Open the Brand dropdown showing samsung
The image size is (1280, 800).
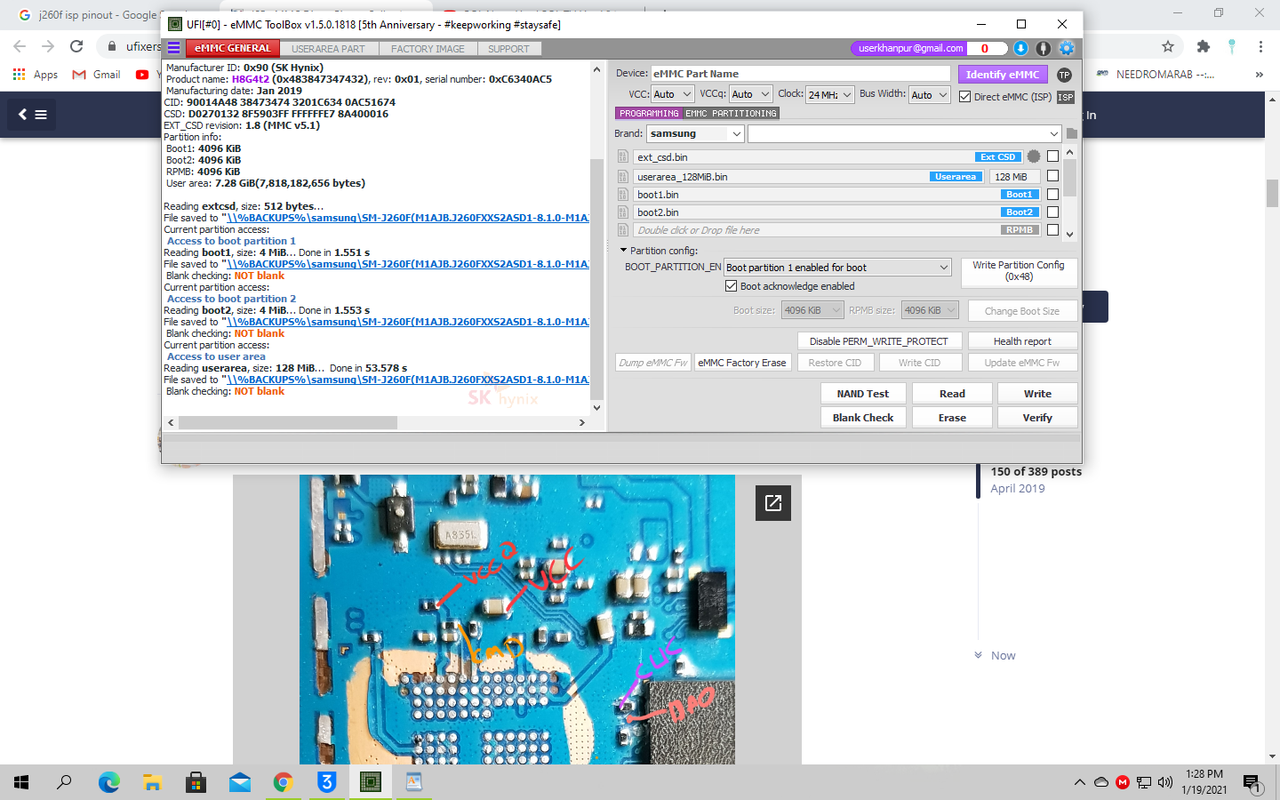click(695, 134)
